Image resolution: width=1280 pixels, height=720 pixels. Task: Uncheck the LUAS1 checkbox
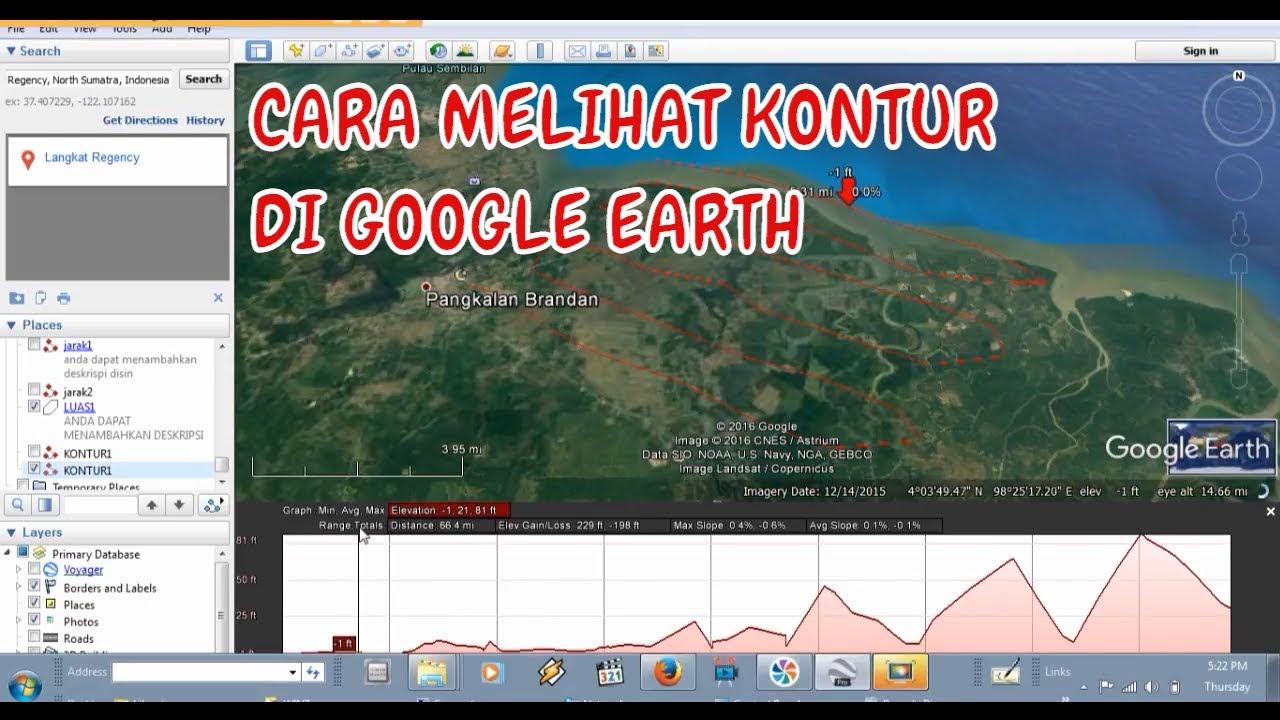pyautogui.click(x=34, y=407)
